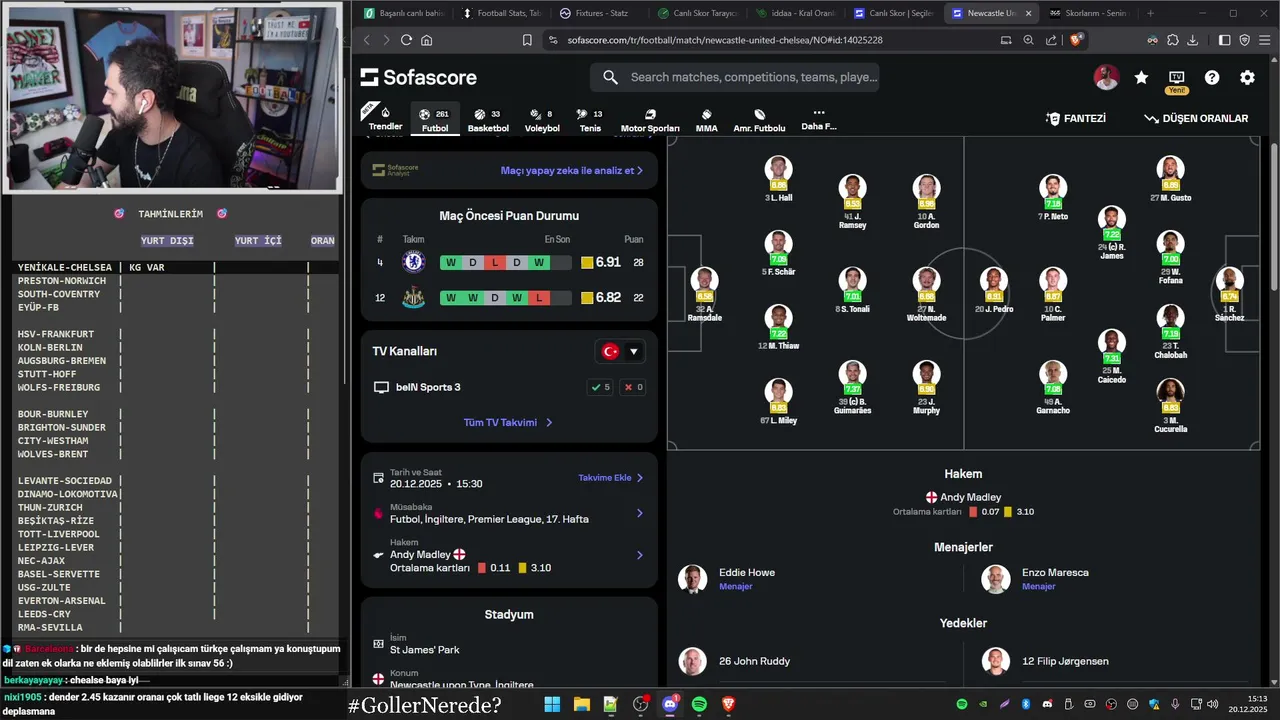Open Spotify from Windows taskbar

tap(699, 704)
